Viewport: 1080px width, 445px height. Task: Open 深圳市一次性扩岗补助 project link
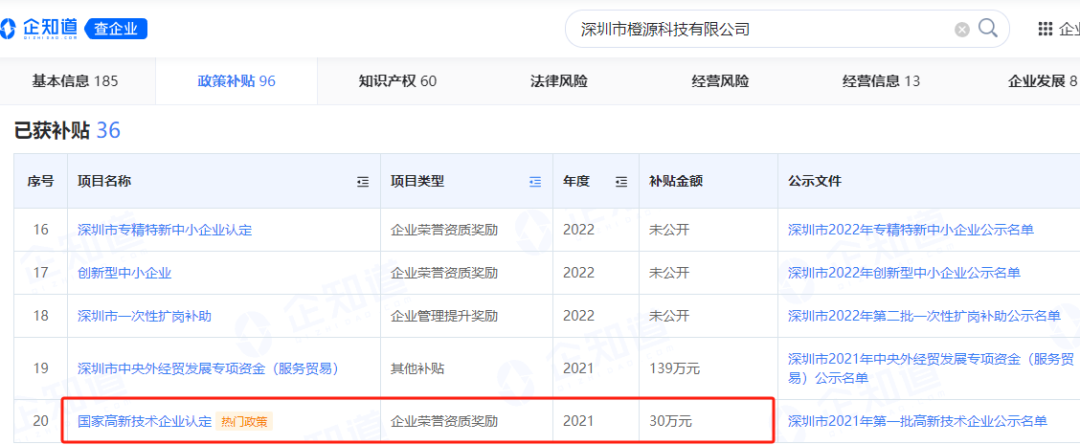(x=144, y=316)
